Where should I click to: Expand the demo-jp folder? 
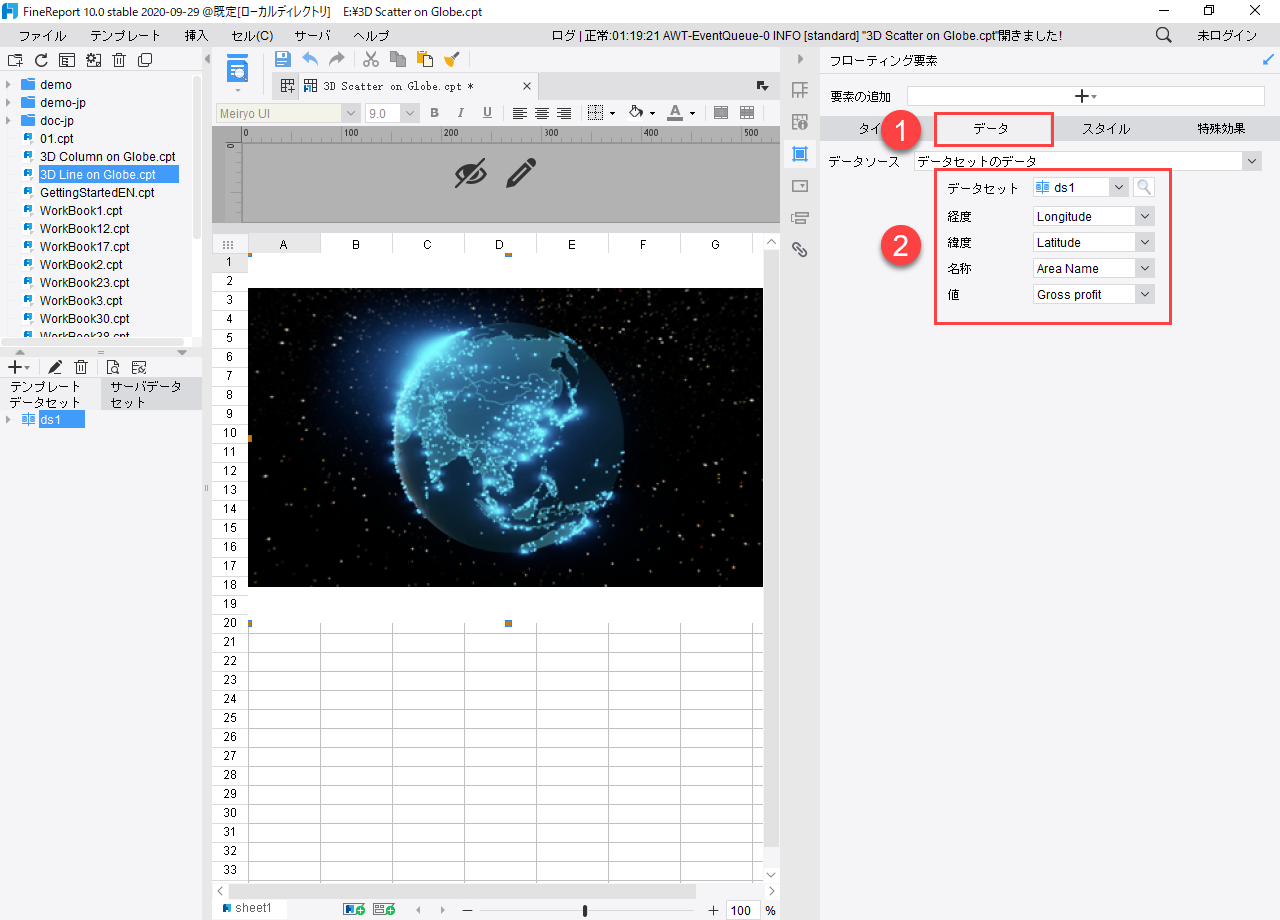9,103
